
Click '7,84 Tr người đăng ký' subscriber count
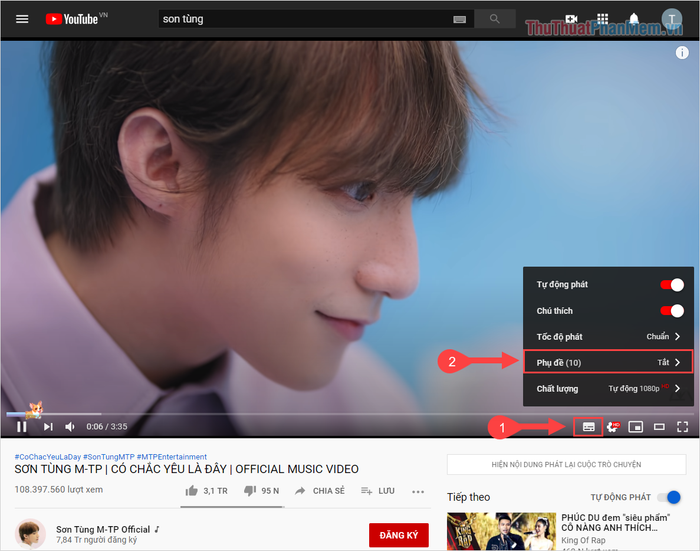click(x=96, y=540)
